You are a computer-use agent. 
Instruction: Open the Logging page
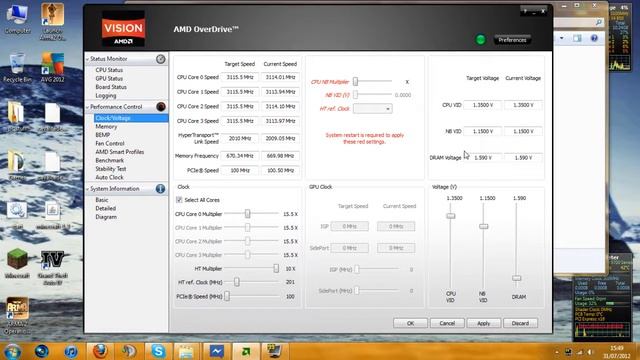pos(106,96)
